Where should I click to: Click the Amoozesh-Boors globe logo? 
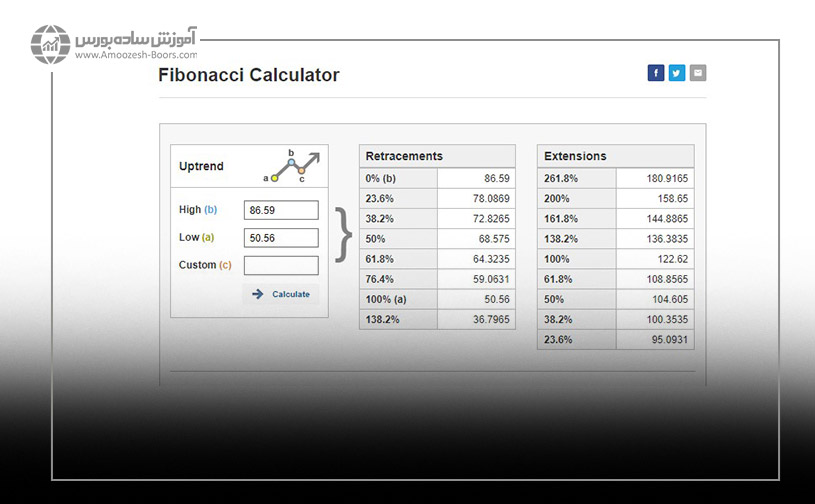click(x=50, y=45)
